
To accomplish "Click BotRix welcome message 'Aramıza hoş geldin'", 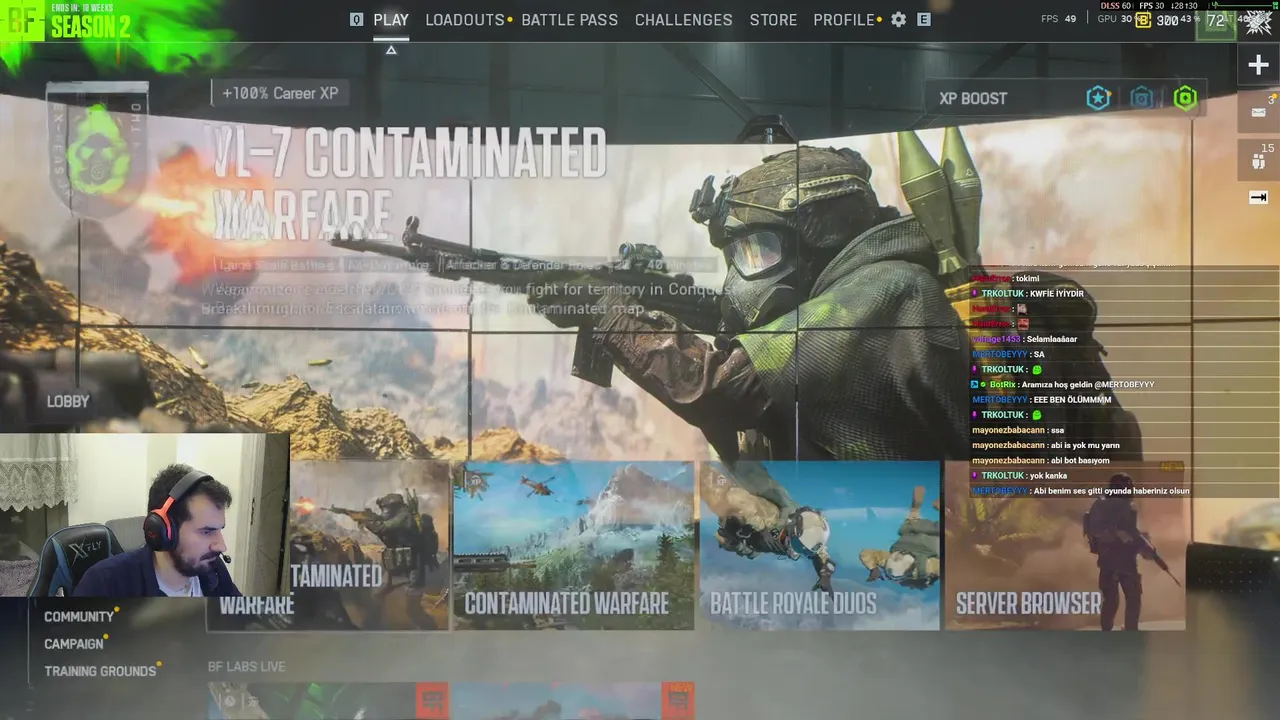I will click(1087, 385).
